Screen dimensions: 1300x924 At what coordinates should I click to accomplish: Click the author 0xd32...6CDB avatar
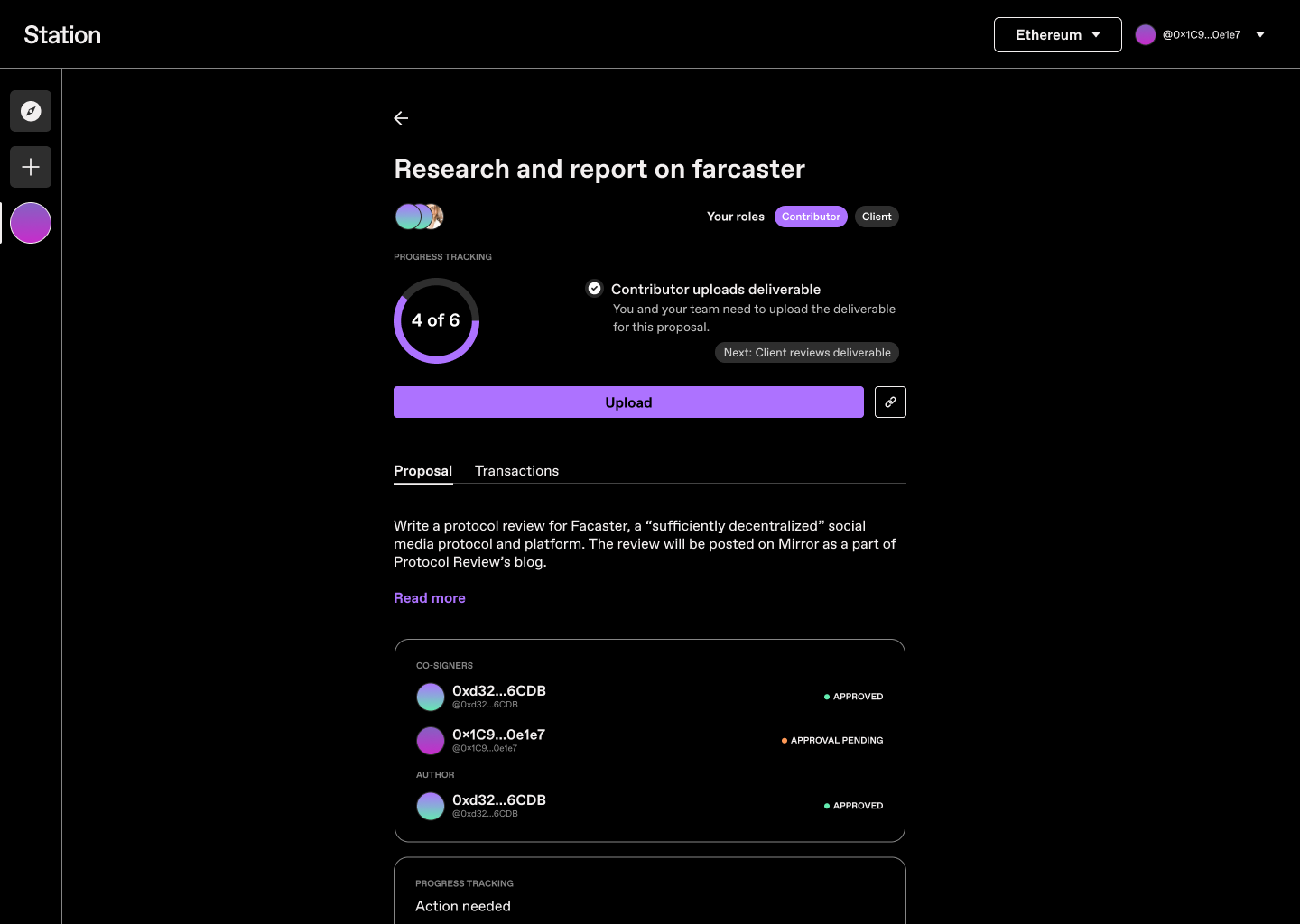coord(431,806)
